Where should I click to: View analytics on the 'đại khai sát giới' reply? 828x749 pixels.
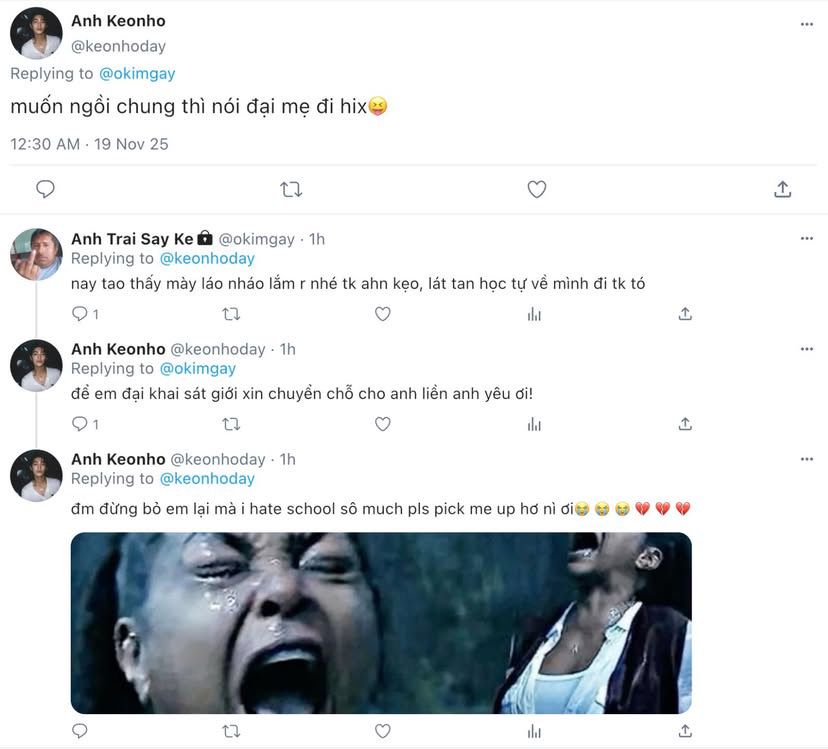pos(534,424)
